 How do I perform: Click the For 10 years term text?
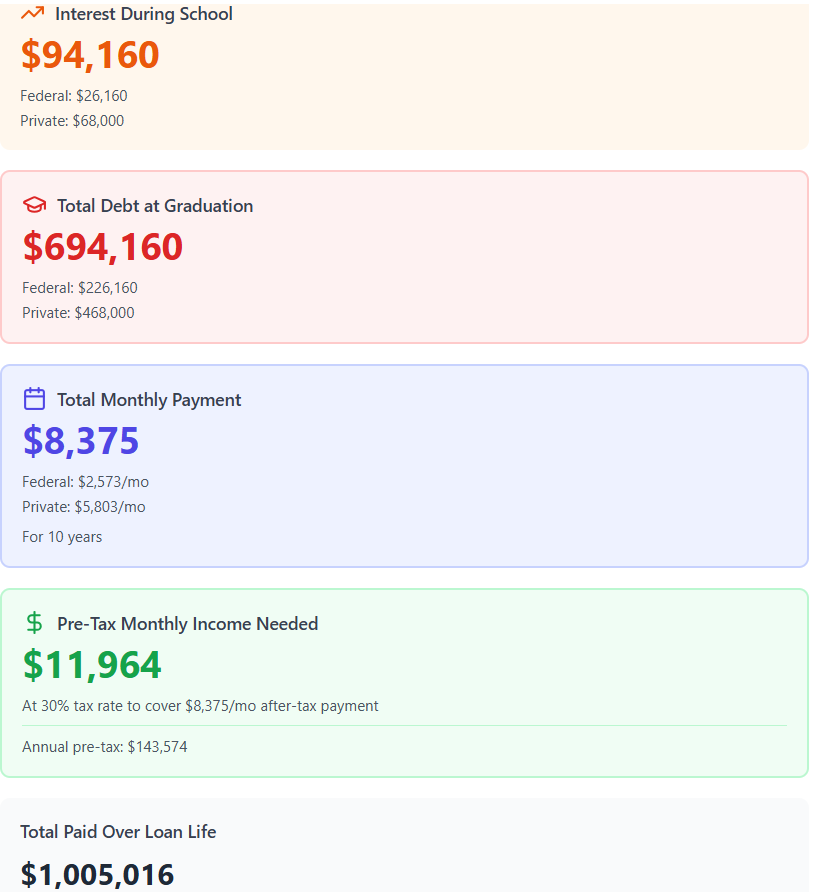(62, 537)
